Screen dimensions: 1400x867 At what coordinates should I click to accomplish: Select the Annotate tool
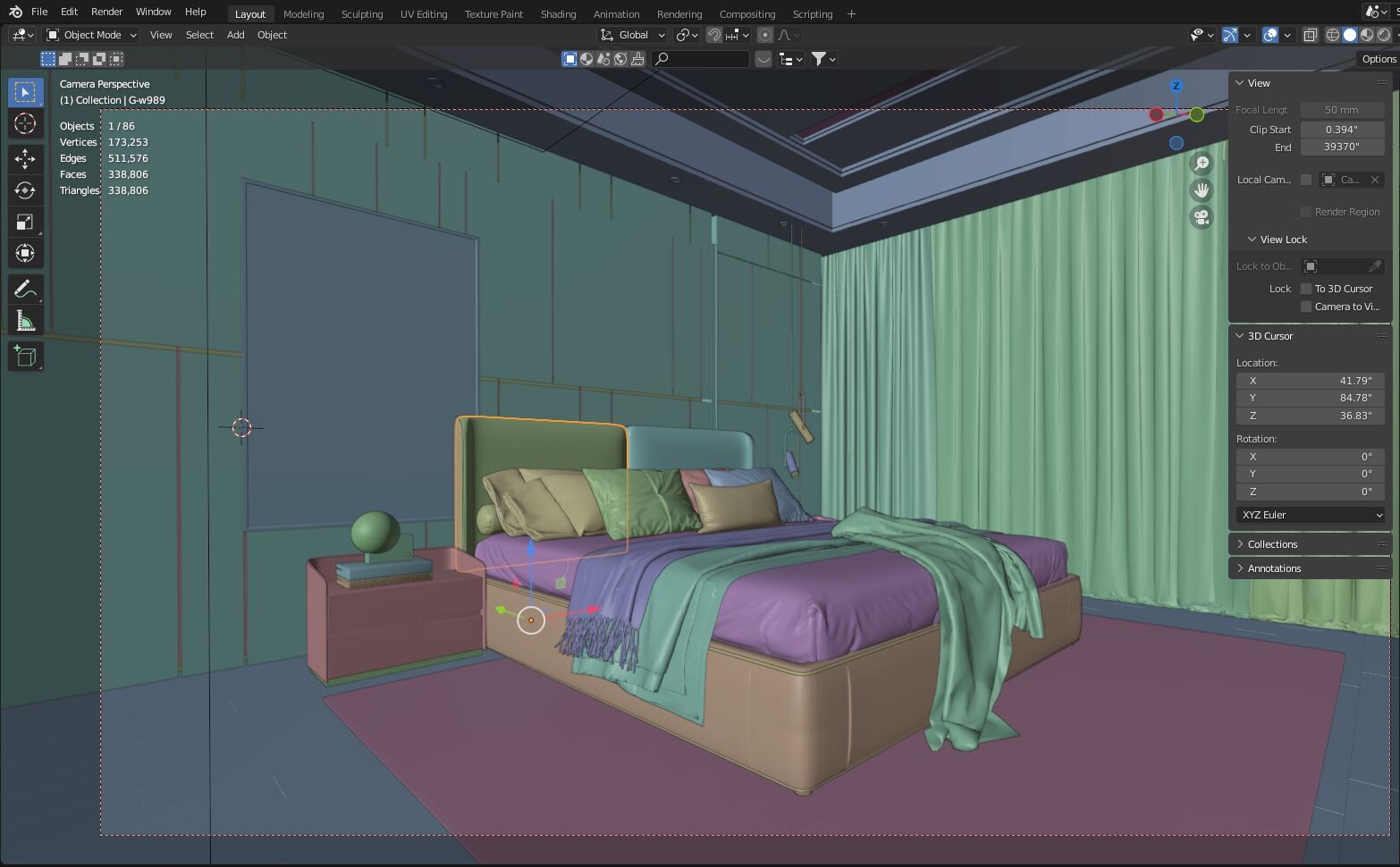pyautogui.click(x=25, y=288)
